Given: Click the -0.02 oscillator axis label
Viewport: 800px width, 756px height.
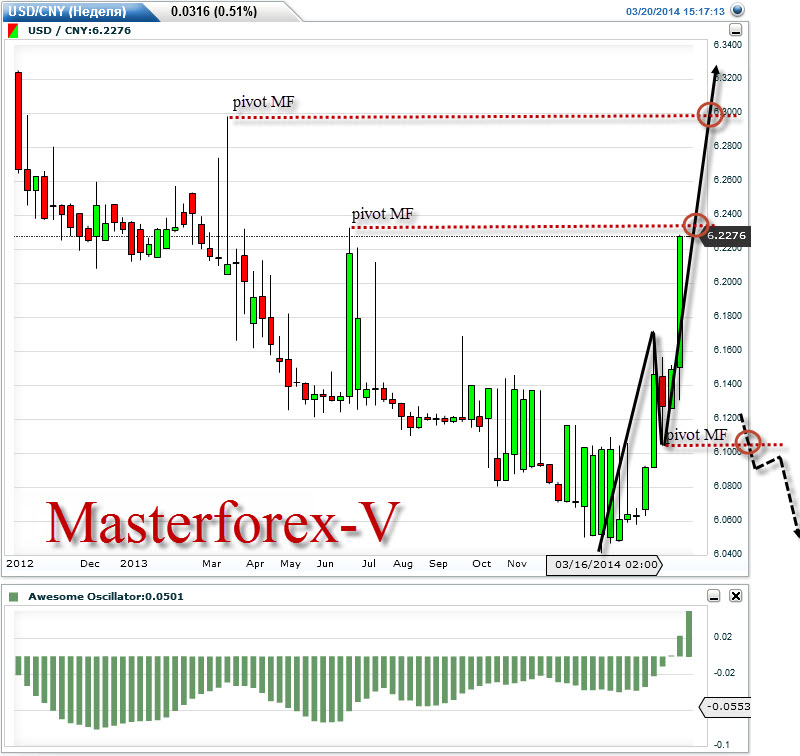Looking at the screenshot, I should (x=724, y=673).
